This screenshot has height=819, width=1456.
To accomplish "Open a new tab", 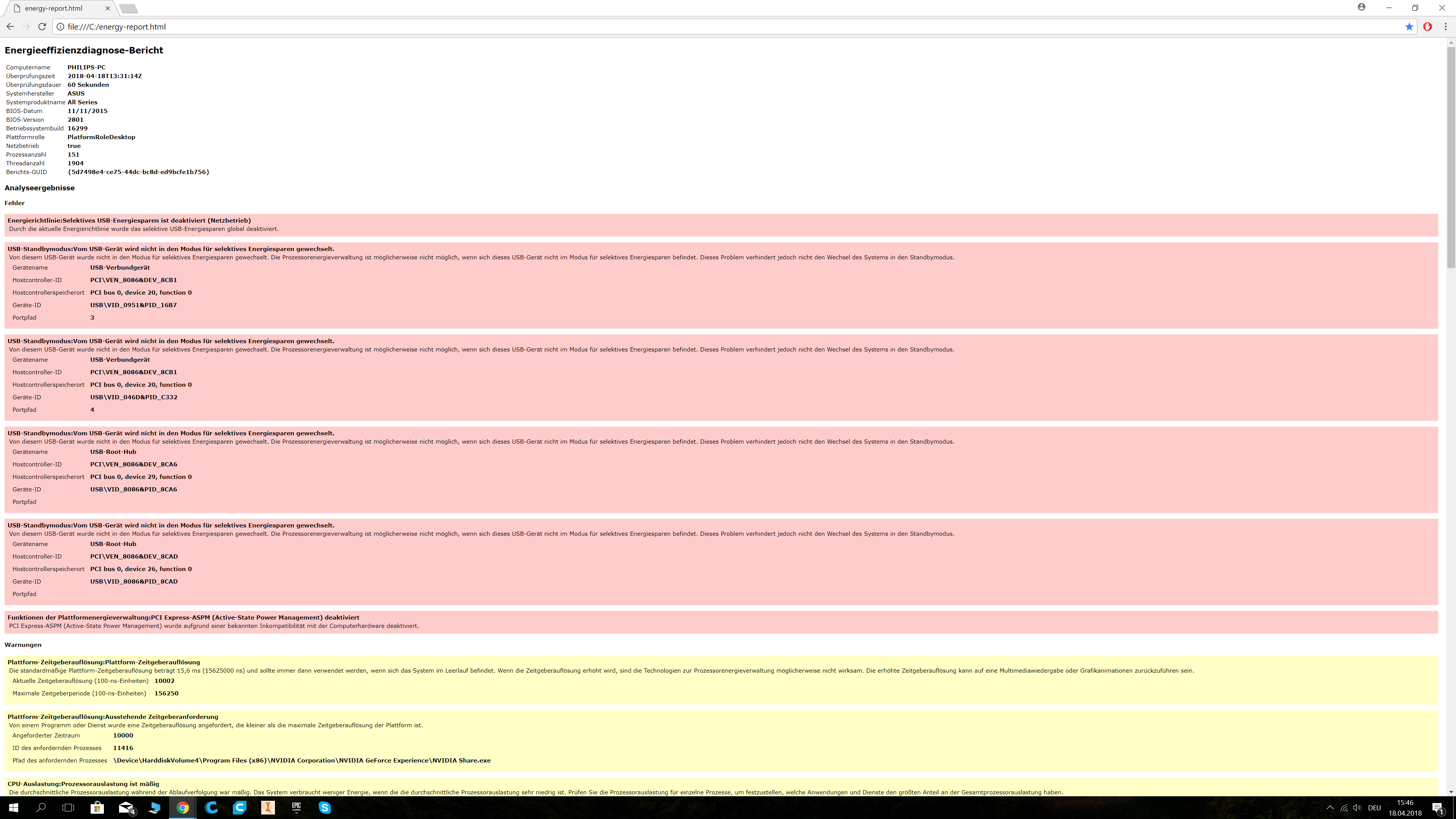I will pyautogui.click(x=128, y=8).
